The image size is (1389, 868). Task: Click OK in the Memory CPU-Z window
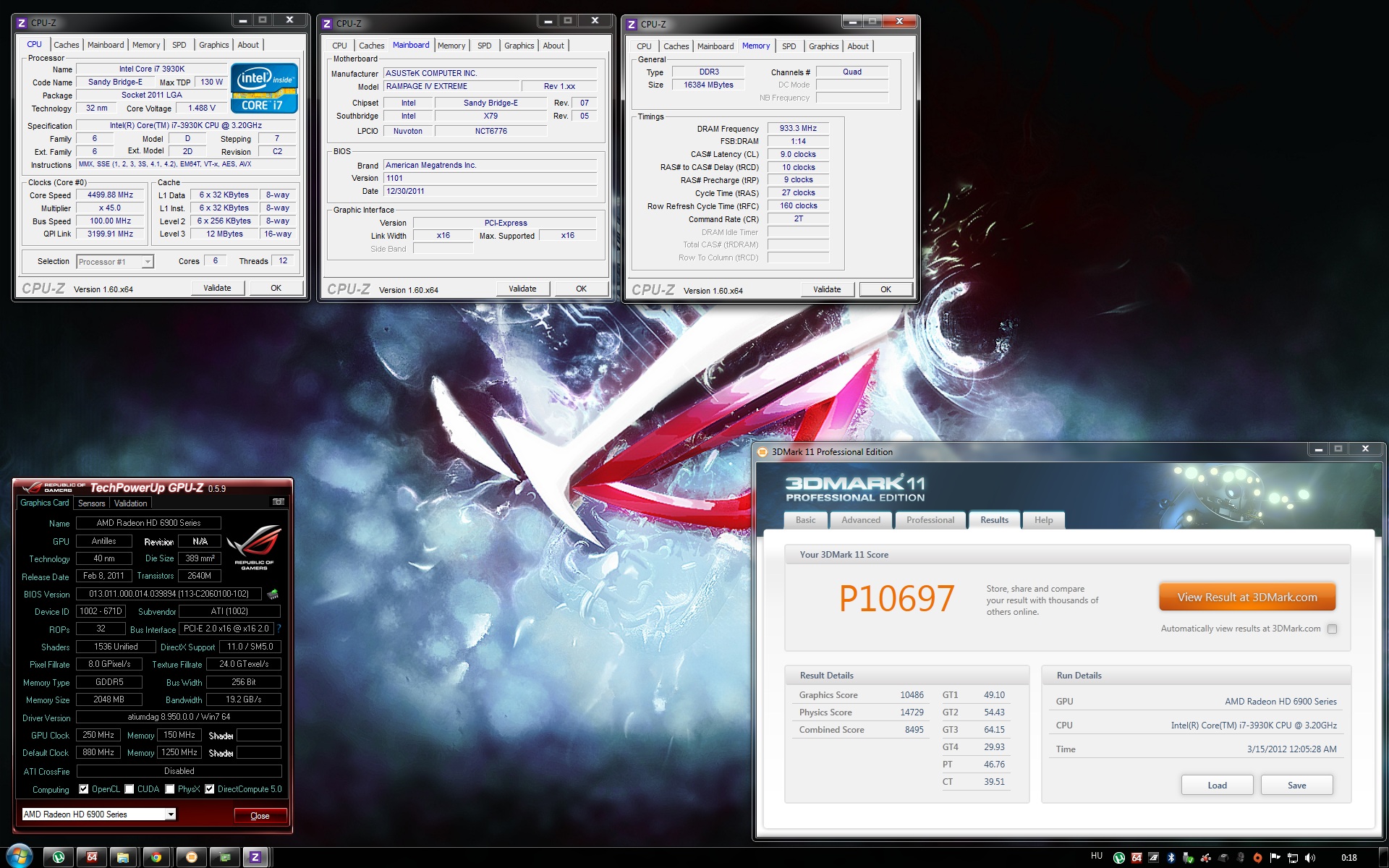point(885,289)
